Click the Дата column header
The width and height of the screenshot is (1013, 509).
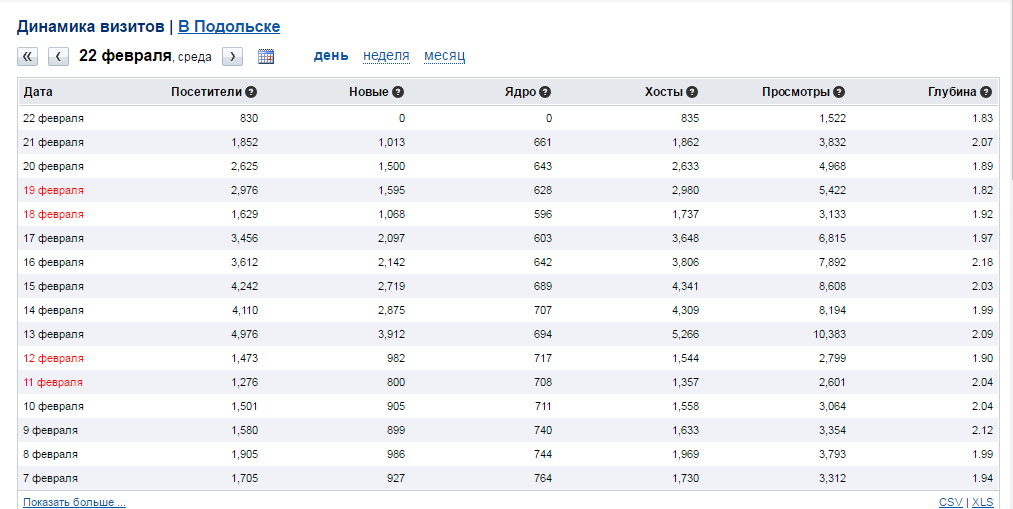[38, 92]
